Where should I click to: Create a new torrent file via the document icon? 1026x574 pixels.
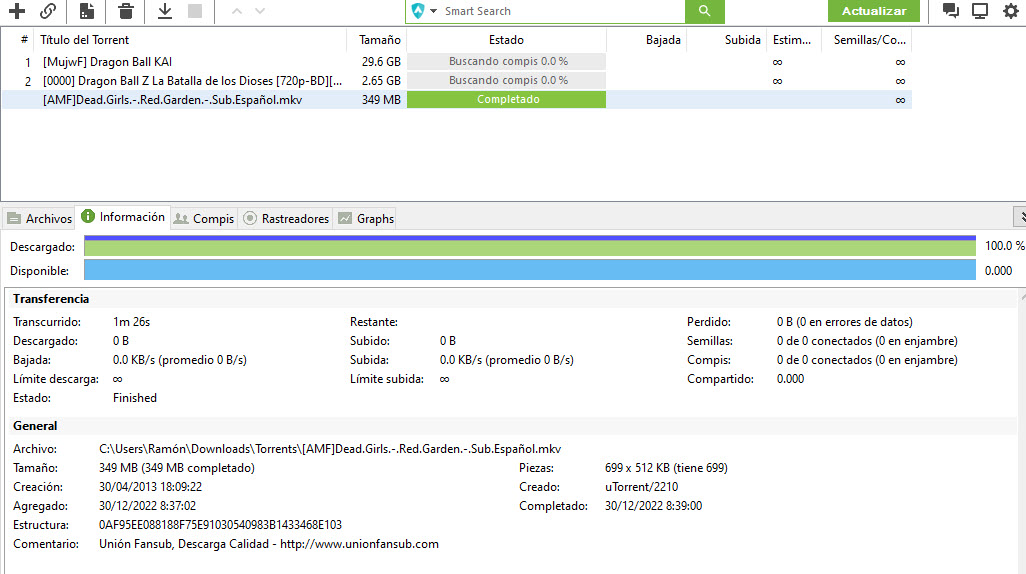(x=86, y=11)
